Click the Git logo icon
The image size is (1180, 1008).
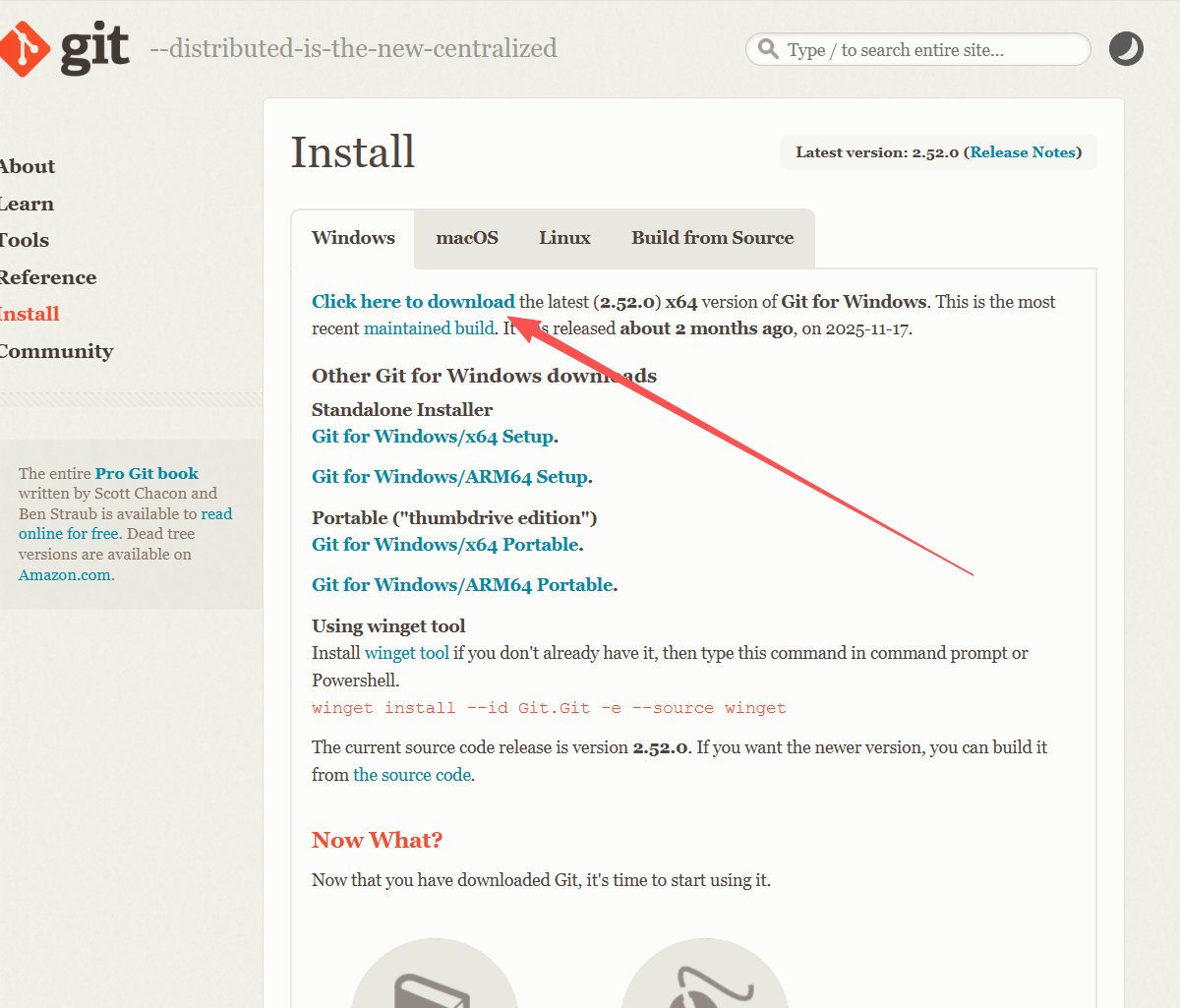click(26, 49)
